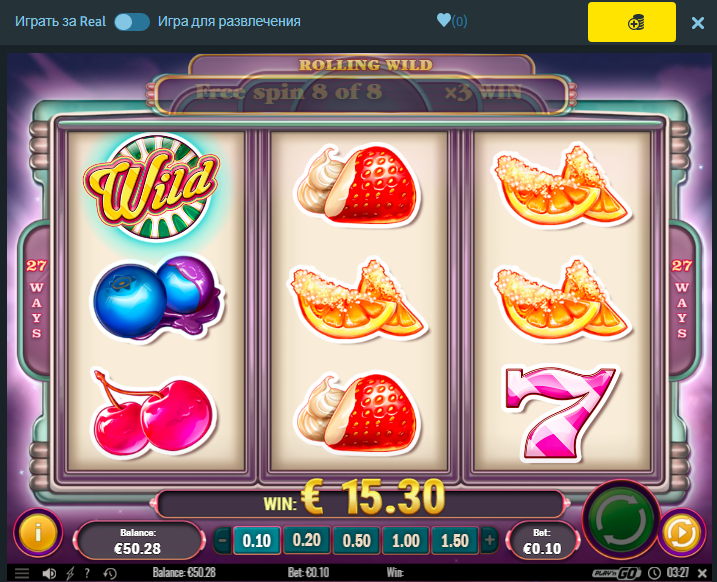Enable fast play lightning icon
This screenshot has height=582, width=717.
70,573
